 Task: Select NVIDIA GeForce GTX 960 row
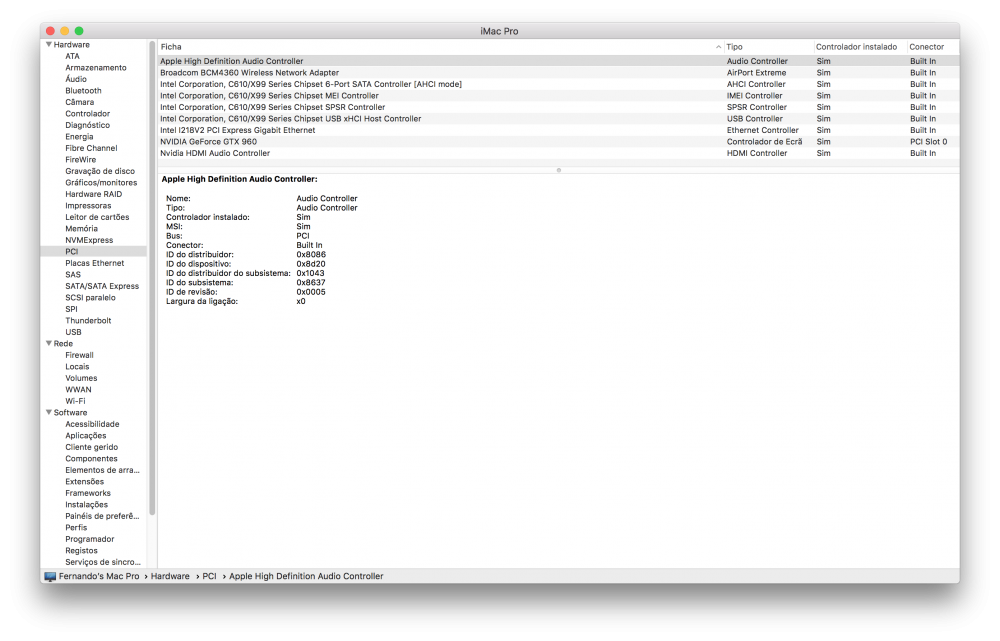(x=558, y=142)
